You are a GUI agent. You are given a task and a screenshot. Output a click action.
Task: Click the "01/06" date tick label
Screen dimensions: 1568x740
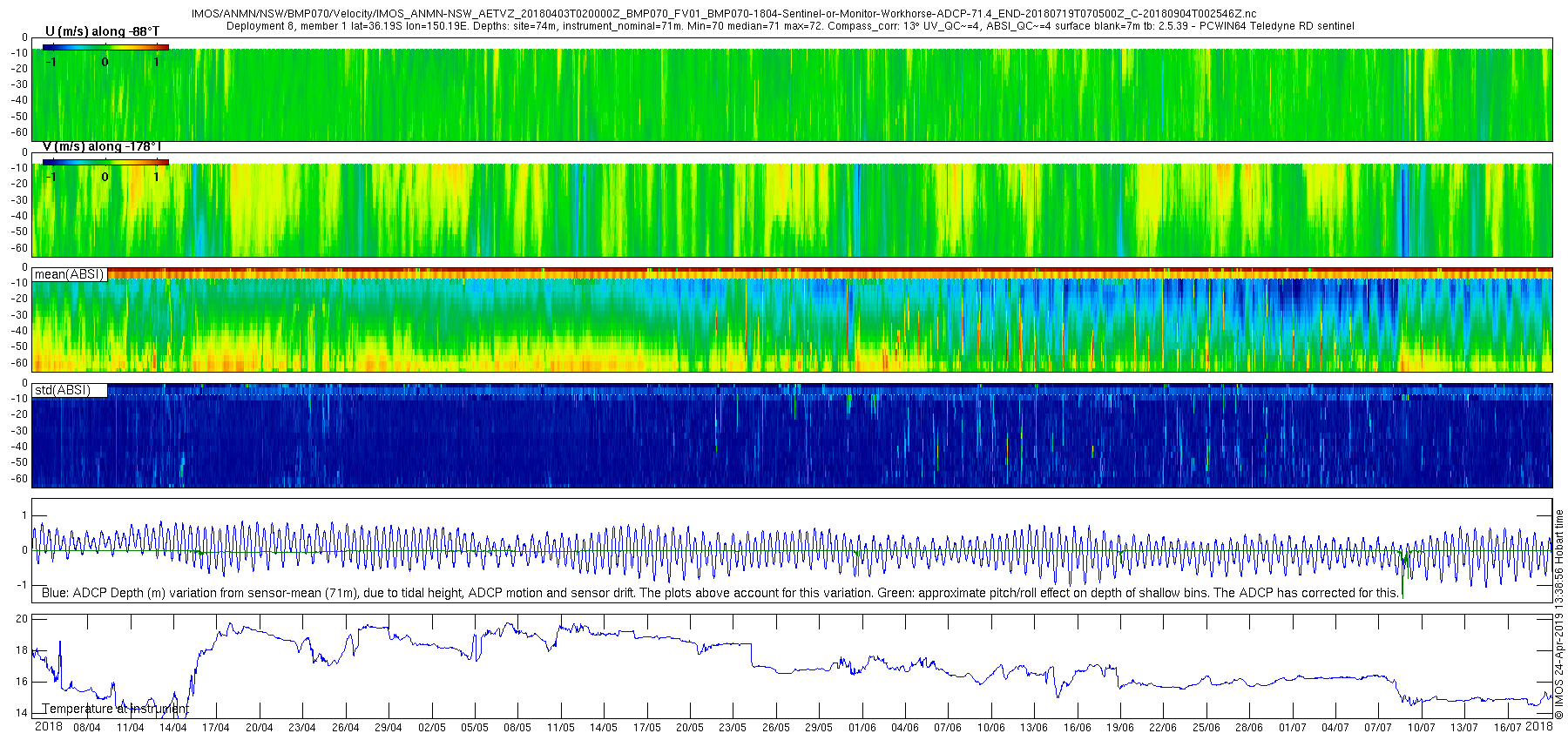point(862,728)
